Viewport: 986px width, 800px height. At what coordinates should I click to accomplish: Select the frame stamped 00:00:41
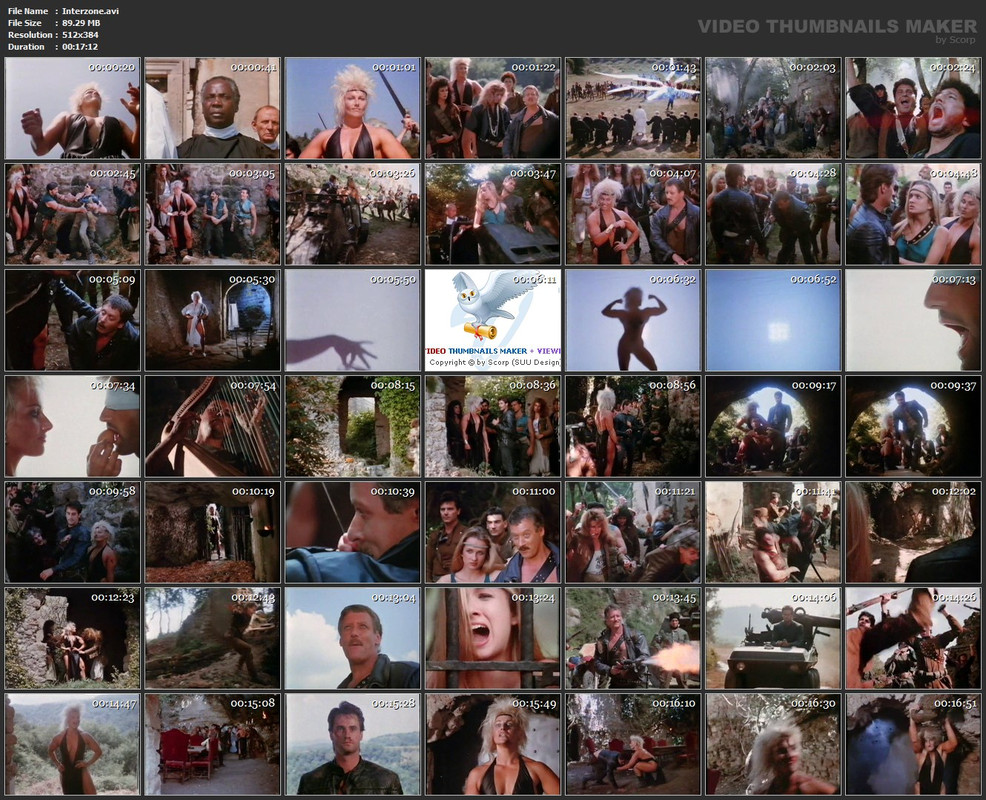[213, 108]
